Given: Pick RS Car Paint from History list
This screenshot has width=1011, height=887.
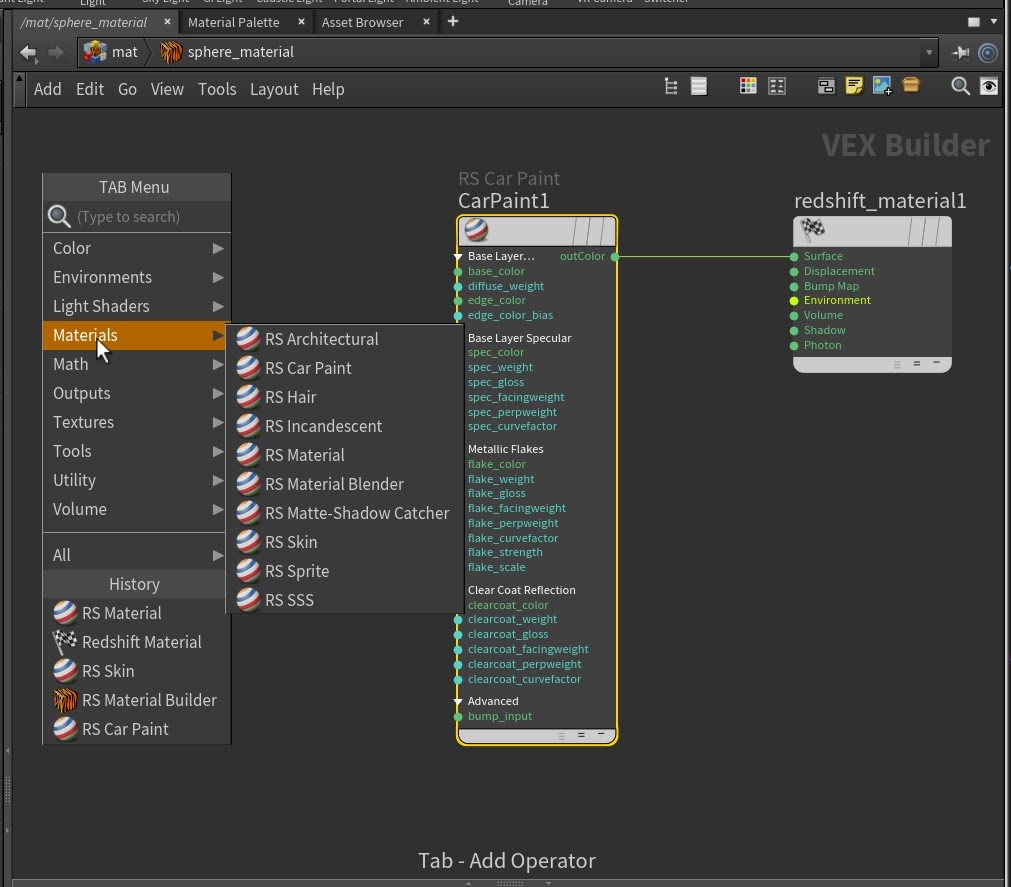Looking at the screenshot, I should point(137,729).
